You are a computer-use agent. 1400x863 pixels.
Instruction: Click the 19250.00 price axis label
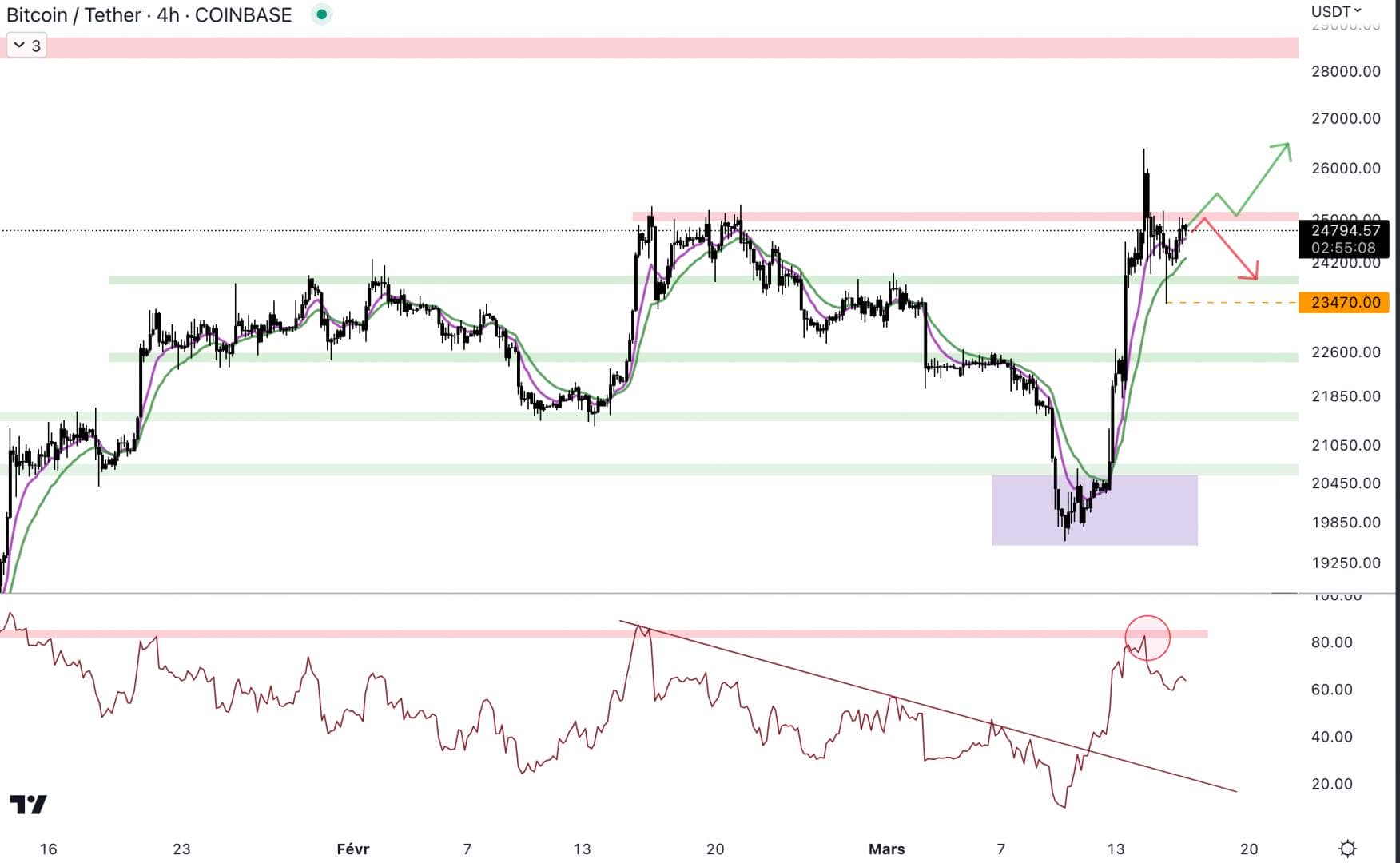pos(1346,563)
